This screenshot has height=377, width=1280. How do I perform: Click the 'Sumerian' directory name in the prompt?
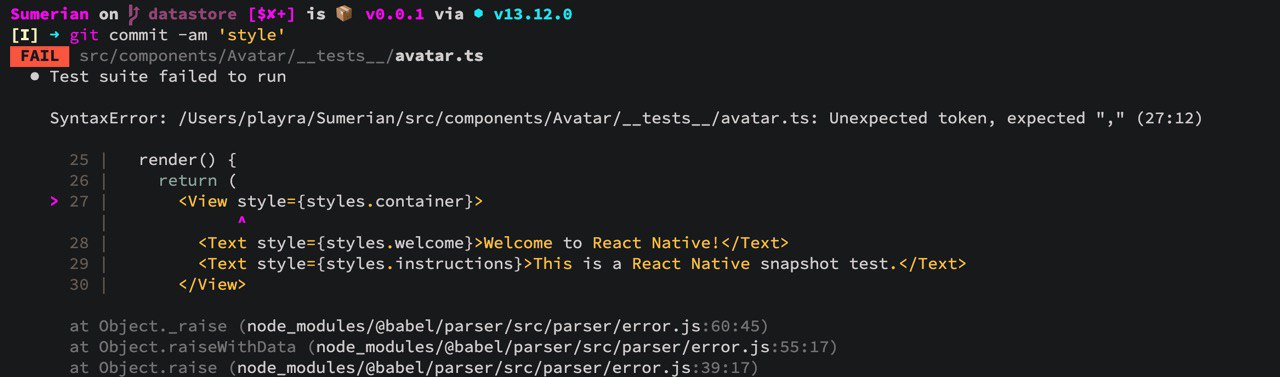pyautogui.click(x=49, y=15)
